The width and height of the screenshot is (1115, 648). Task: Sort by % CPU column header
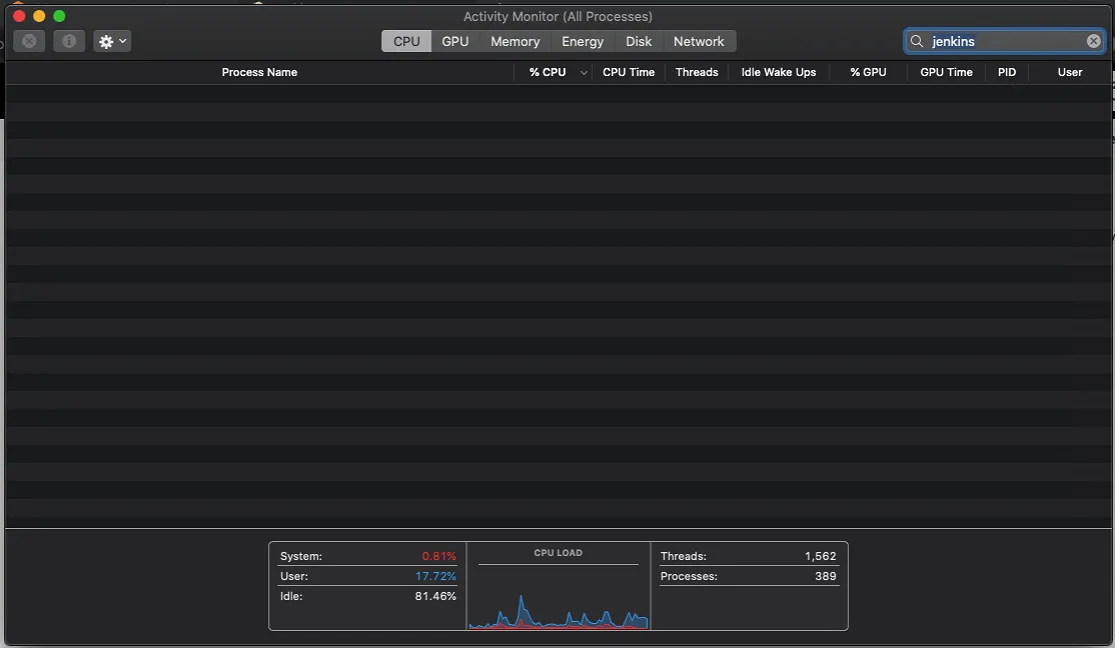pos(548,72)
